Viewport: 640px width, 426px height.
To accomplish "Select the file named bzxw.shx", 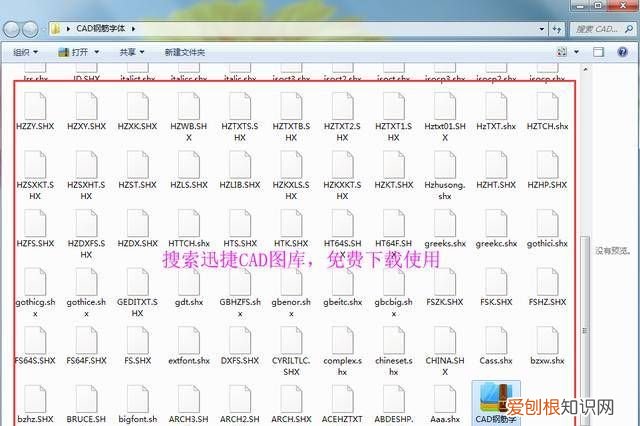I will [547, 345].
